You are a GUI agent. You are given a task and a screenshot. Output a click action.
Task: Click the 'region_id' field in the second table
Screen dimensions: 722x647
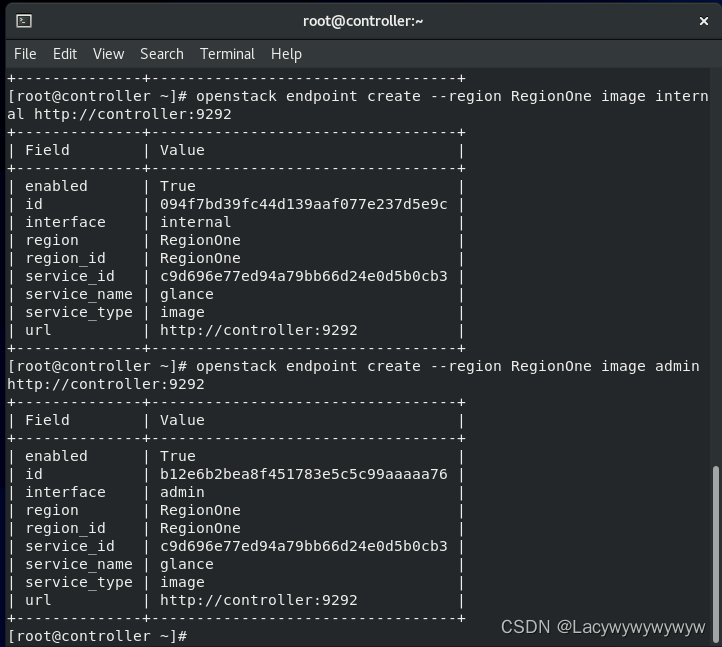[65, 528]
